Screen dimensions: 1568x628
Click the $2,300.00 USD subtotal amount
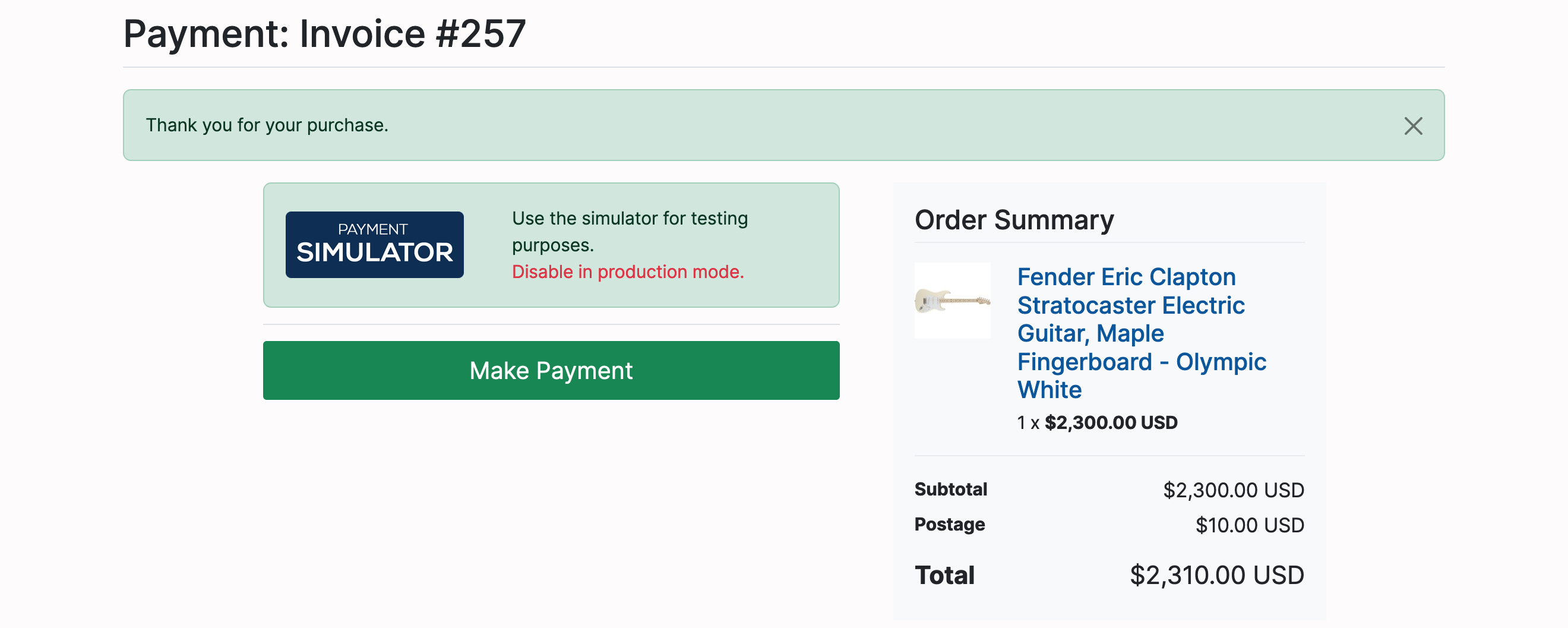tap(1233, 490)
